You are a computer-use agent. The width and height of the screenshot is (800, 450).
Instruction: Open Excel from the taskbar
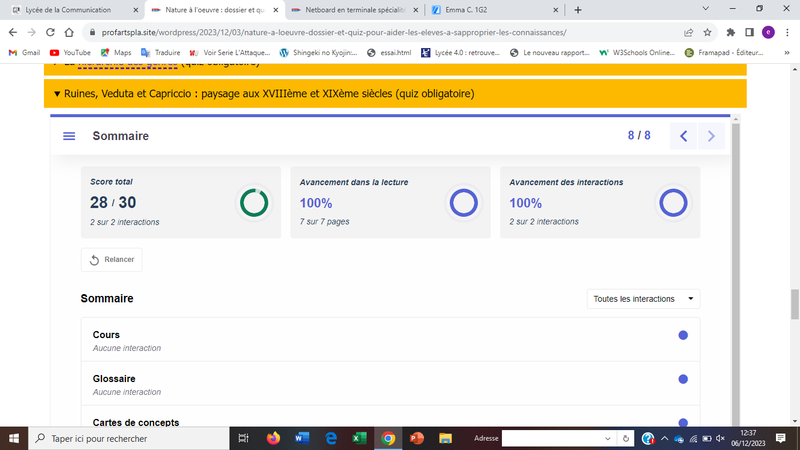359,438
